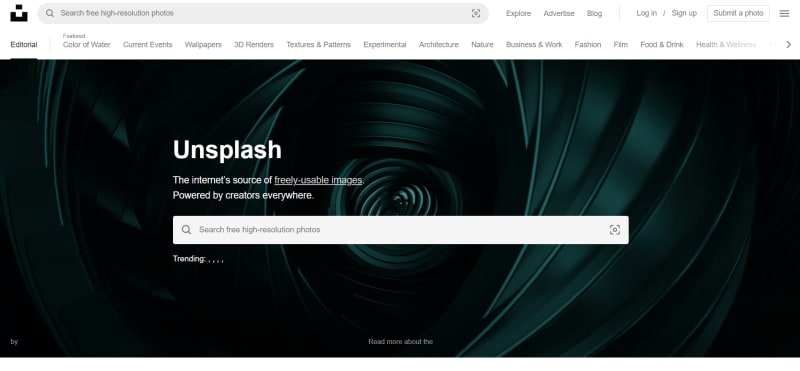Open the Blog link
Screen dimensions: 800x371
tap(594, 13)
